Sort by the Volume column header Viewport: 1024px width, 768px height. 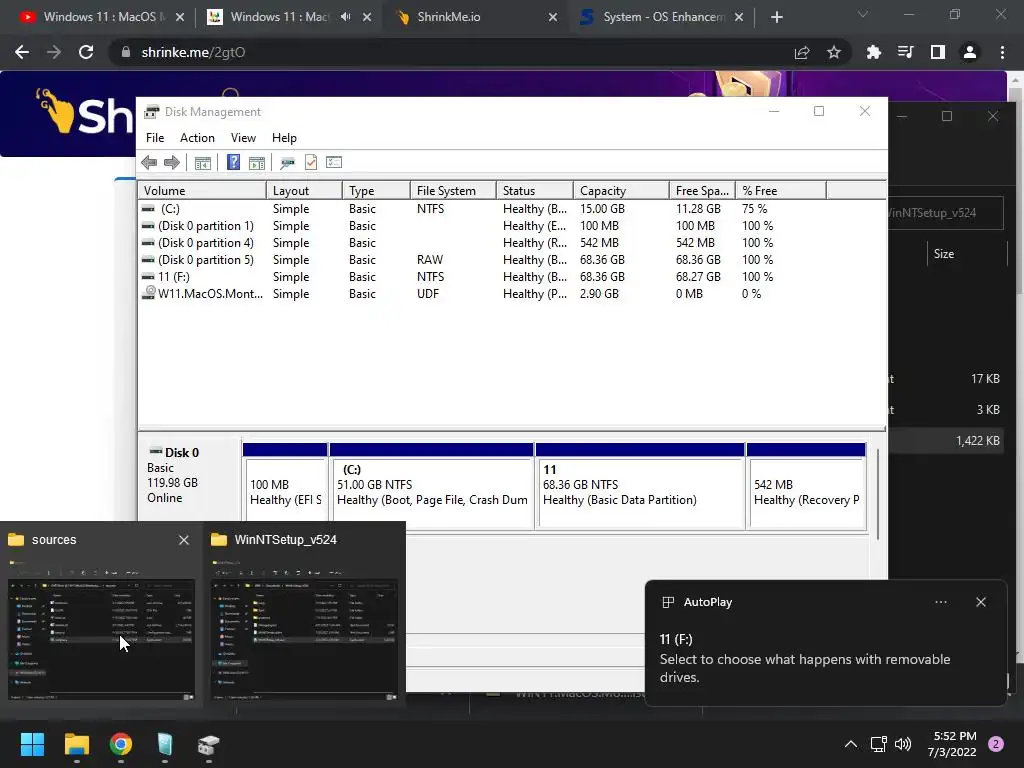point(202,191)
